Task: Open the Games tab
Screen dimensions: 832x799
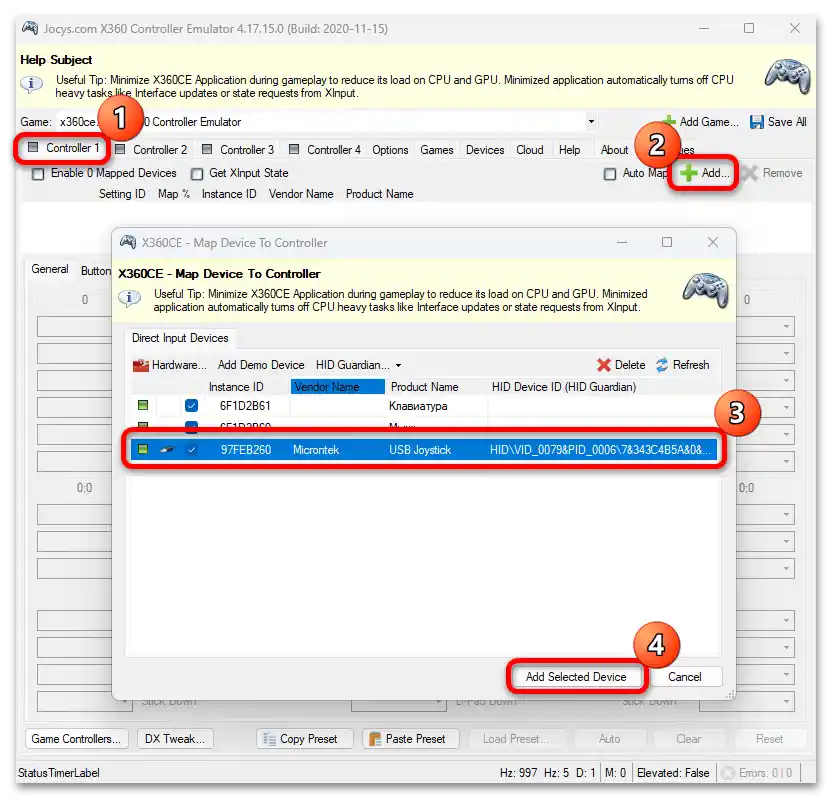Action: pos(437,150)
